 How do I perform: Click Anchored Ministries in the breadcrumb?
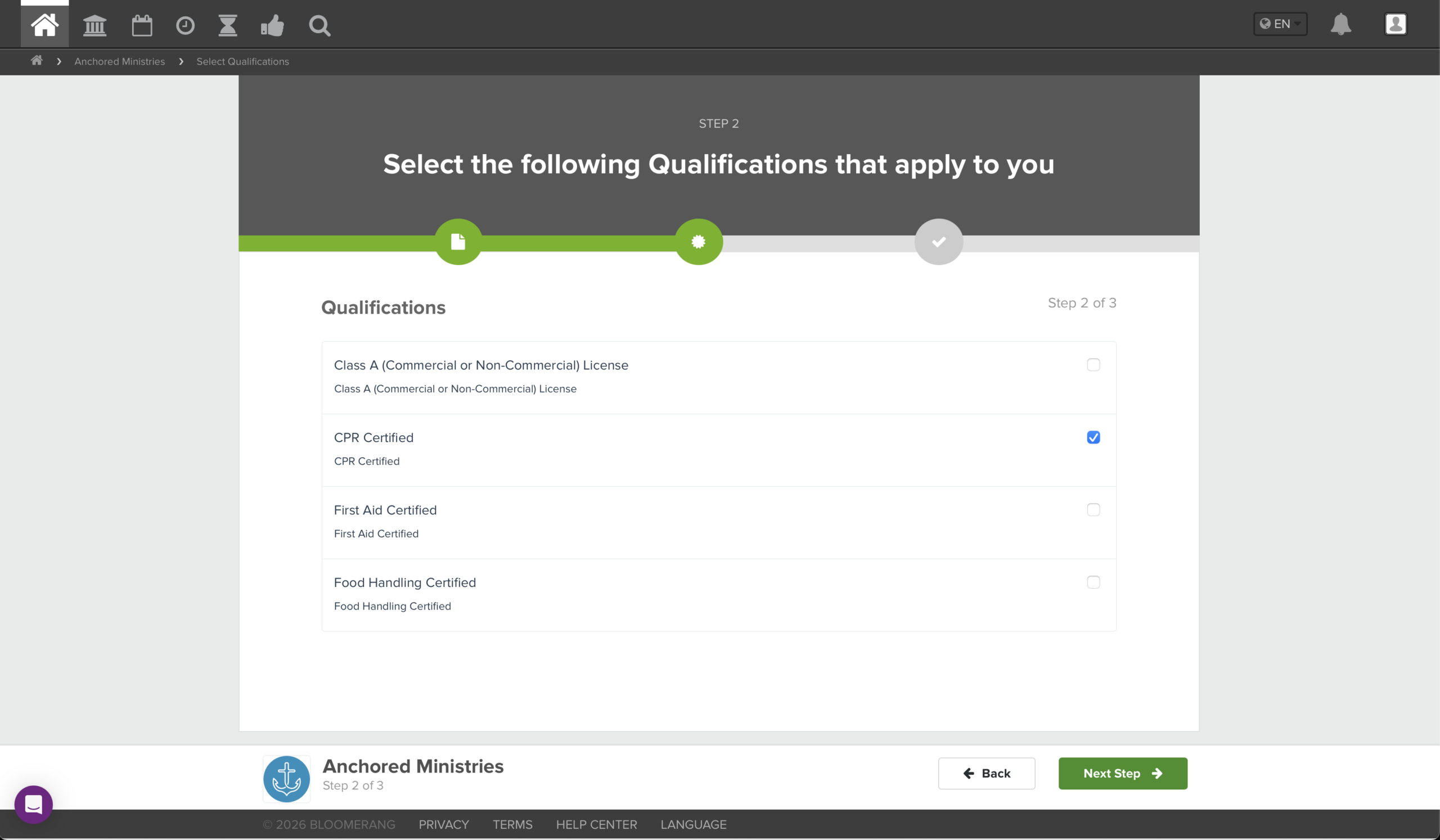point(119,61)
